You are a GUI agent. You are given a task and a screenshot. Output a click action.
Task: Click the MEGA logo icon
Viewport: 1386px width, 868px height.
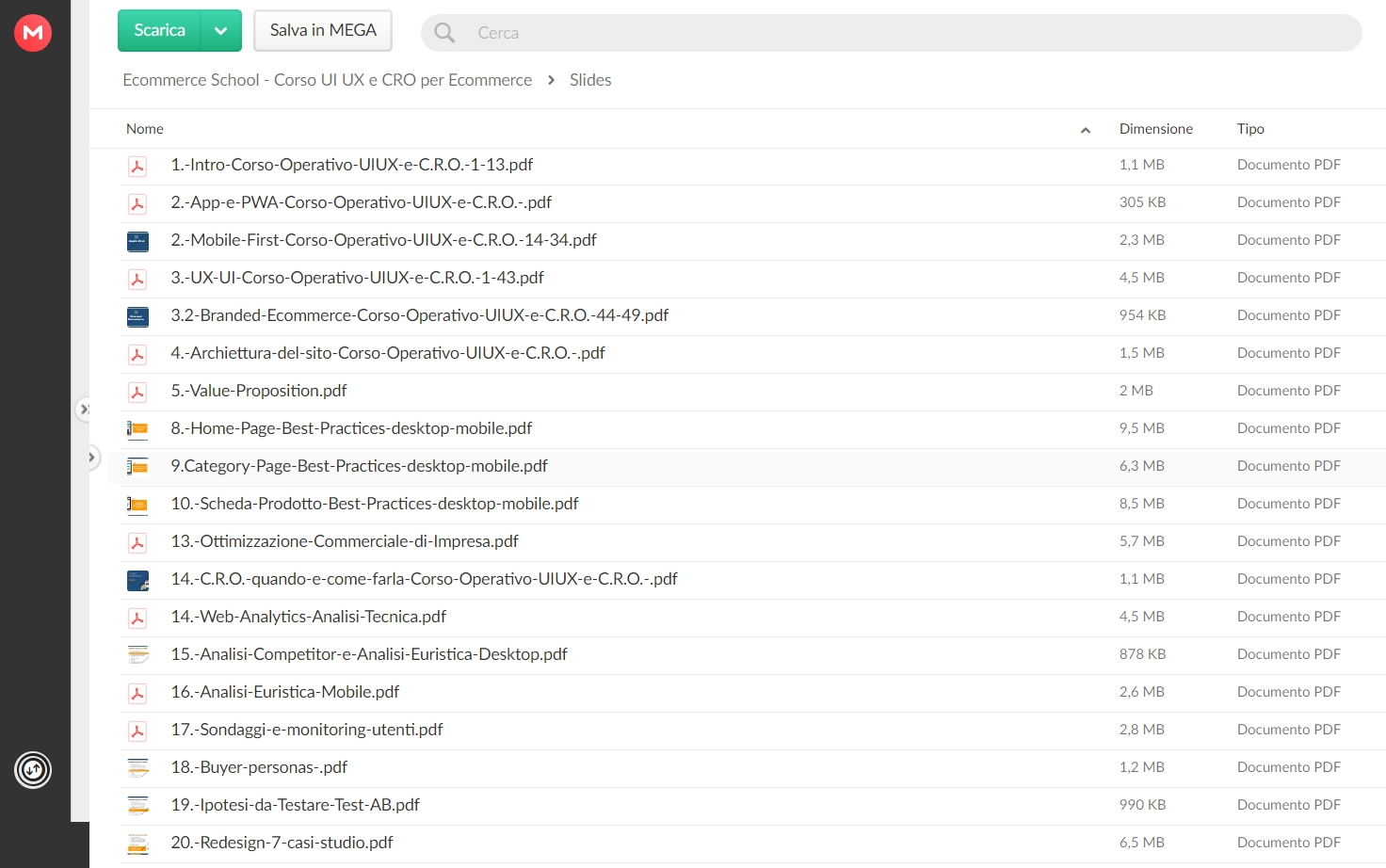pos(33,33)
